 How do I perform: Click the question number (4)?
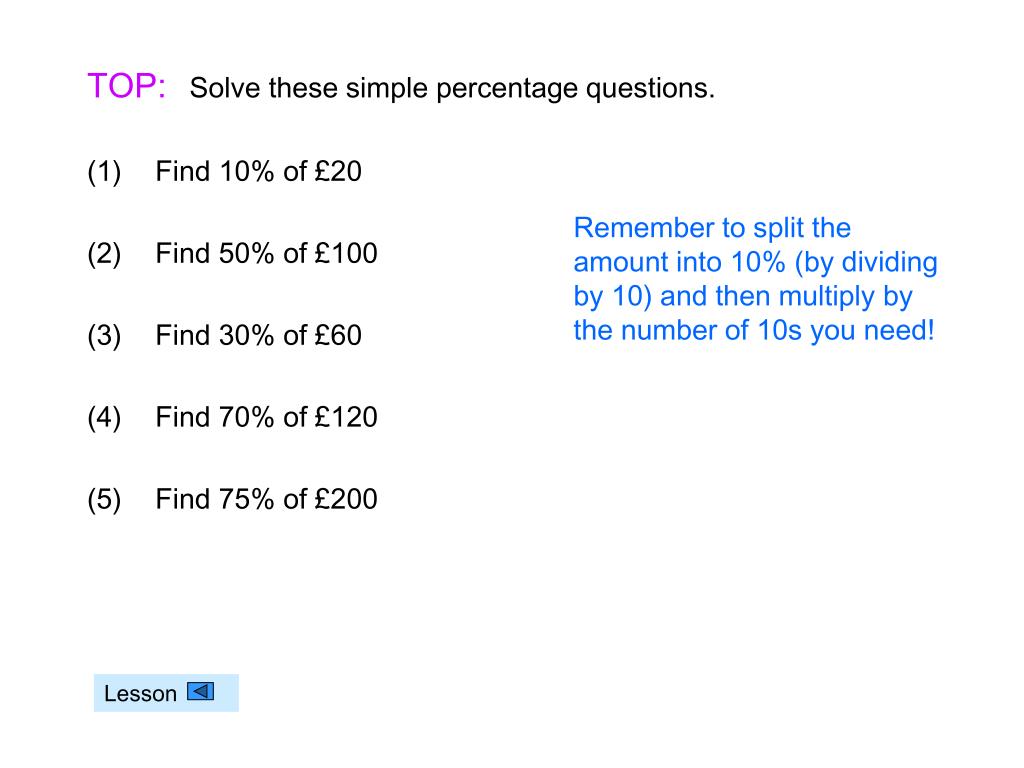click(104, 419)
